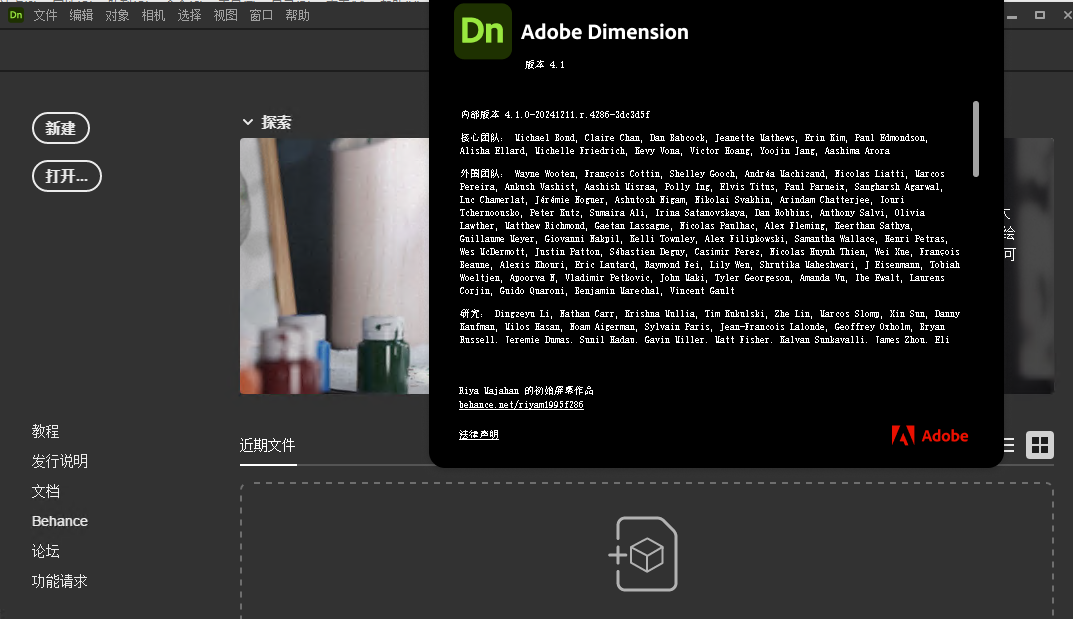Open the 论坛 link

(x=45, y=551)
